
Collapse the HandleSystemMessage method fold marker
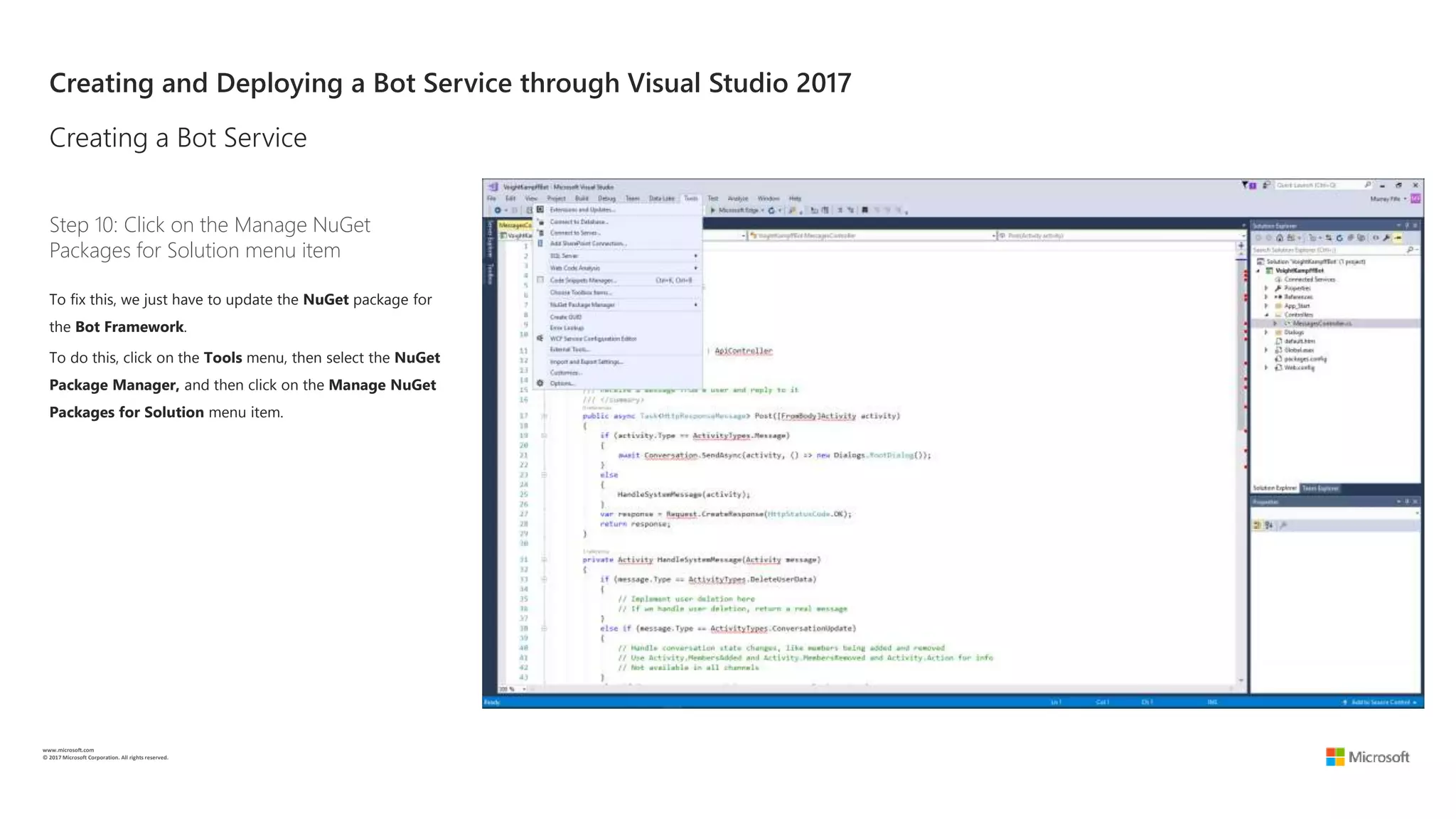(x=544, y=560)
